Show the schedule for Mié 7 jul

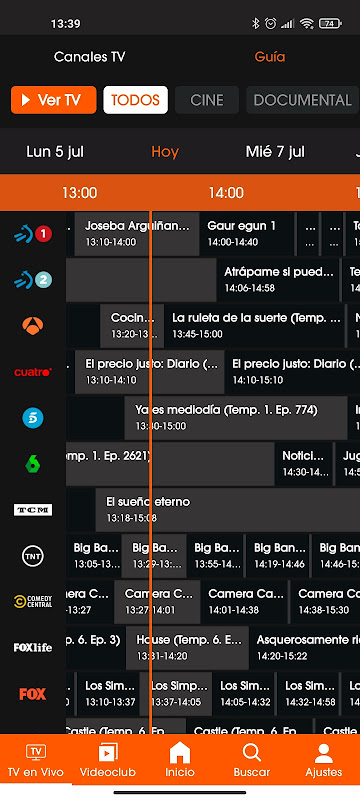click(275, 152)
